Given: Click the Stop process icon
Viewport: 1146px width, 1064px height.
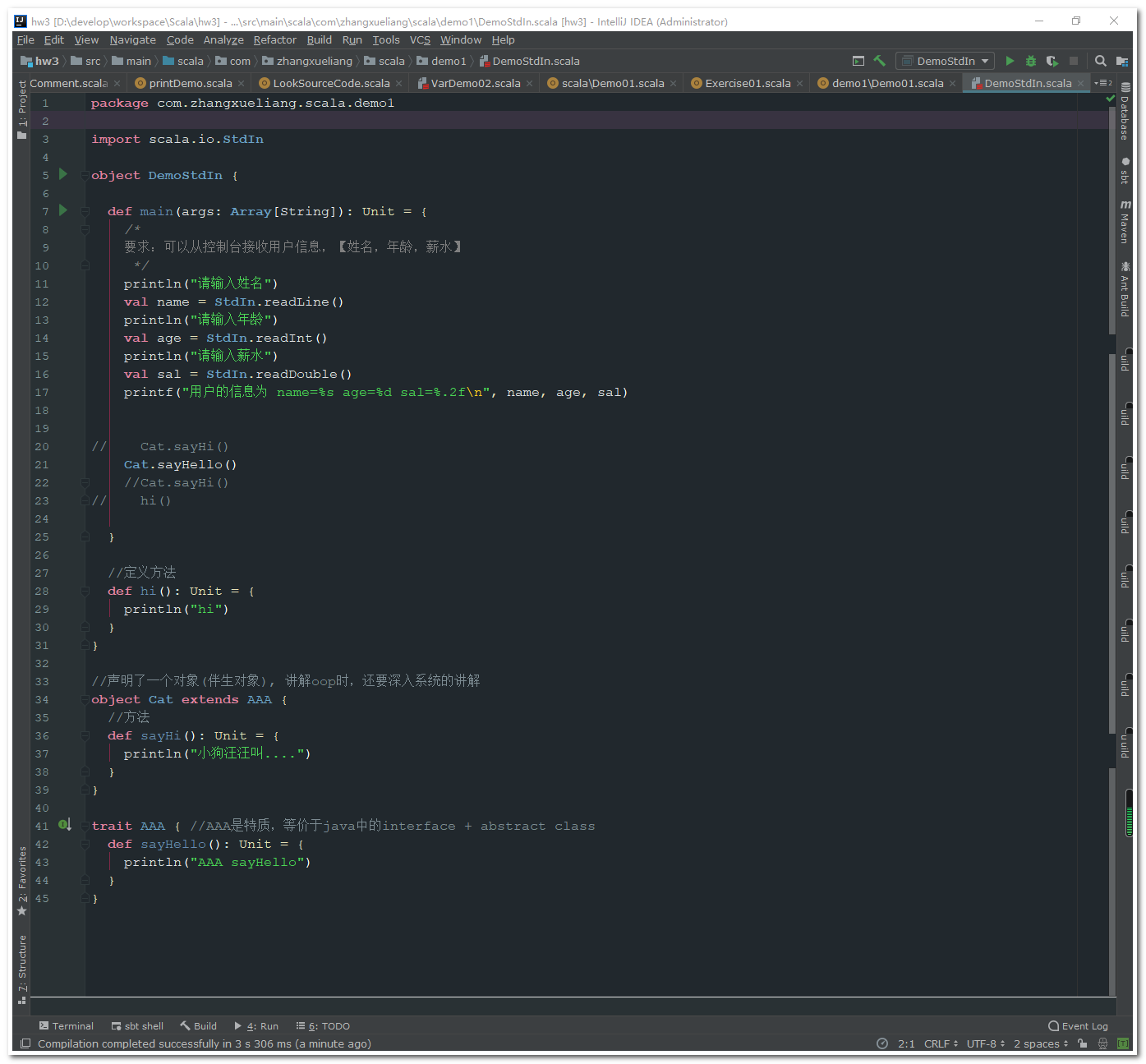Looking at the screenshot, I should (x=1074, y=61).
